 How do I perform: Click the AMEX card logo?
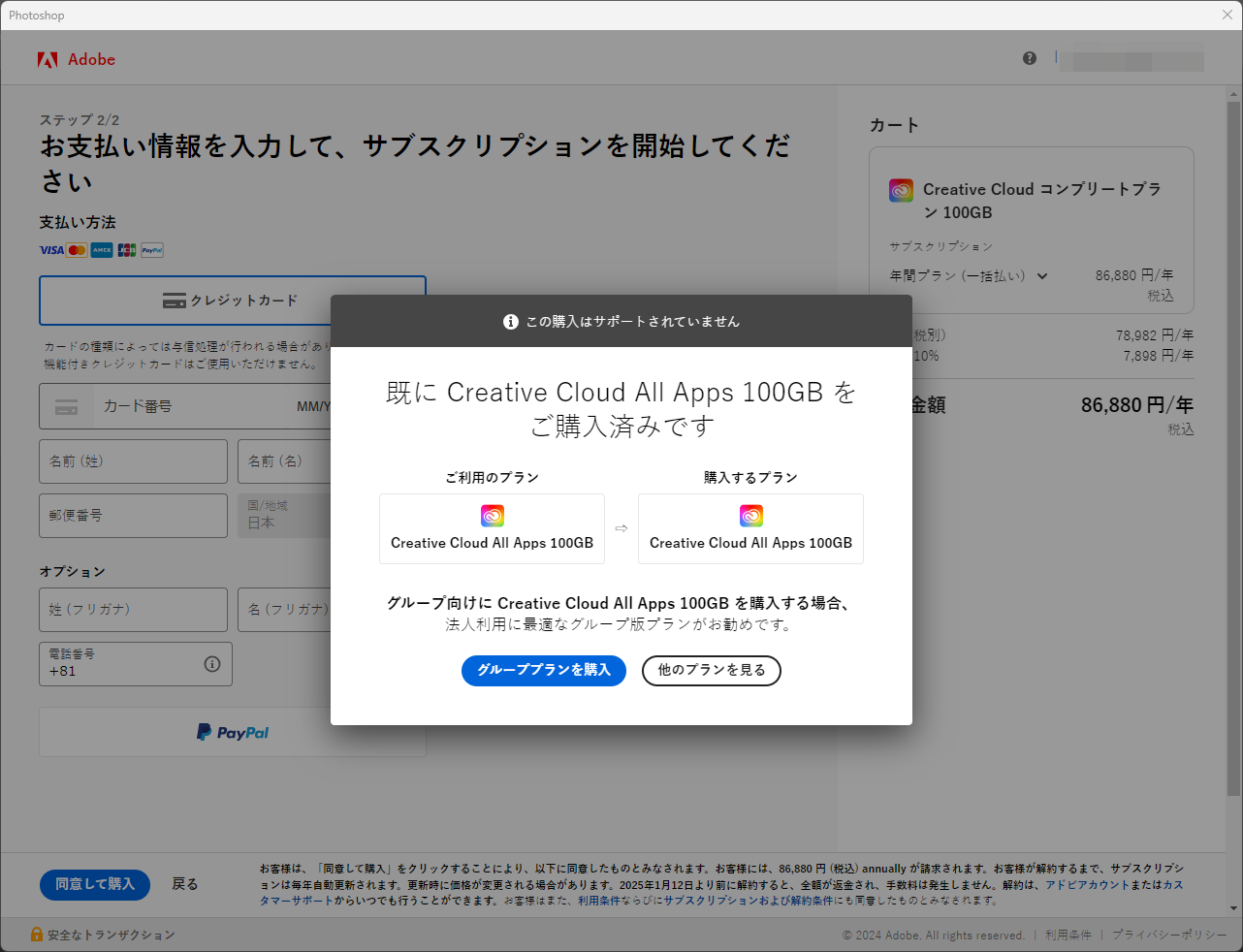point(102,250)
